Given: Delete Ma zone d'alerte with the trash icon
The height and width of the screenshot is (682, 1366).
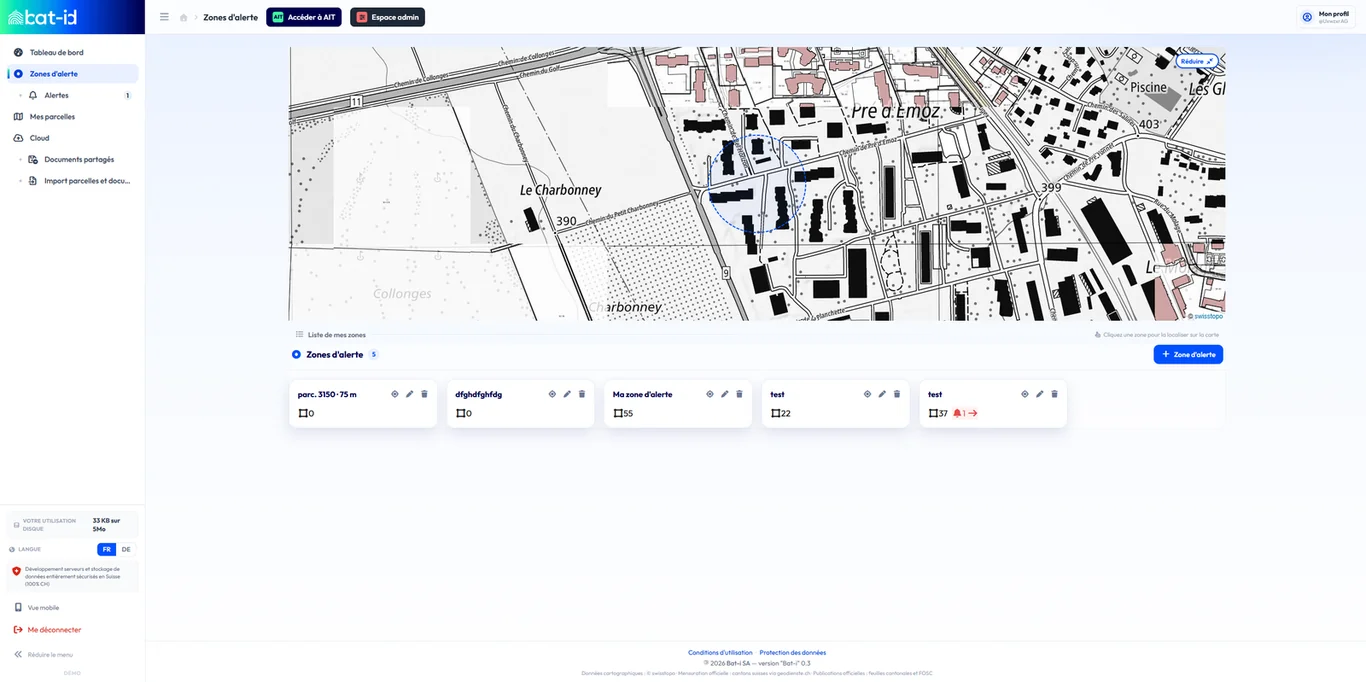Looking at the screenshot, I should [739, 394].
